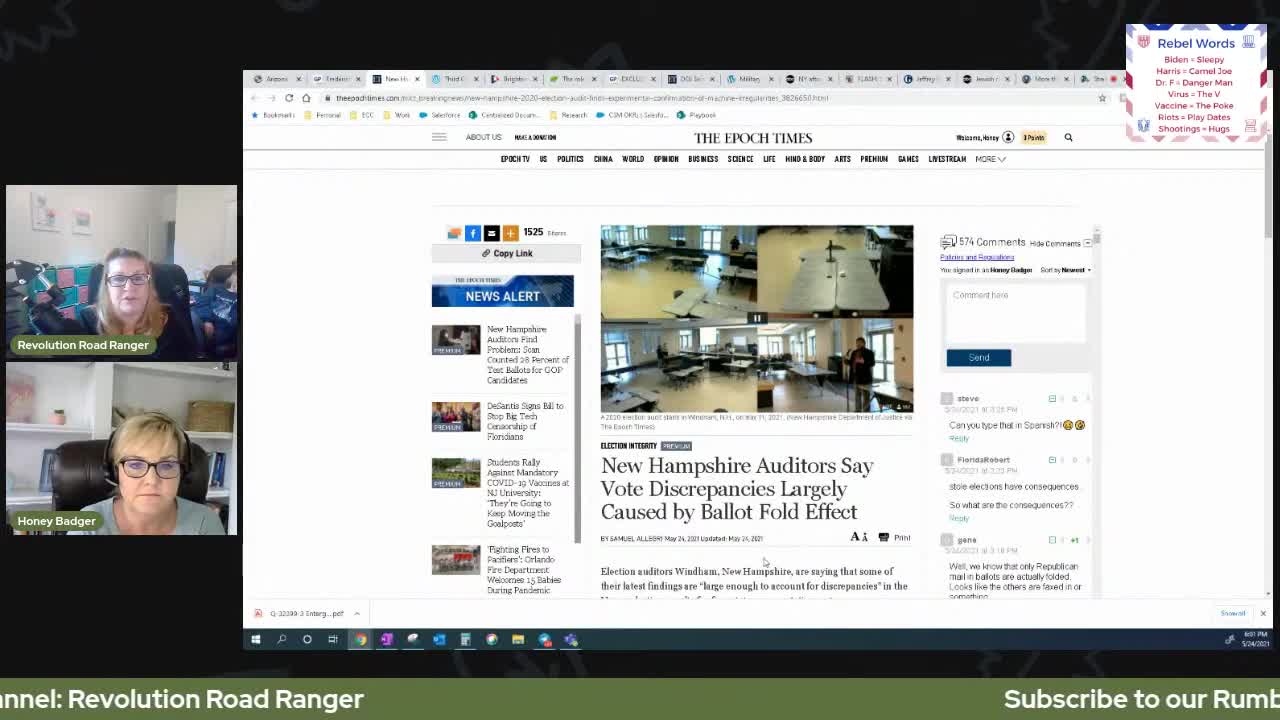The image size is (1280, 720).
Task: Click ABOUT US link in header
Action: [x=483, y=137]
